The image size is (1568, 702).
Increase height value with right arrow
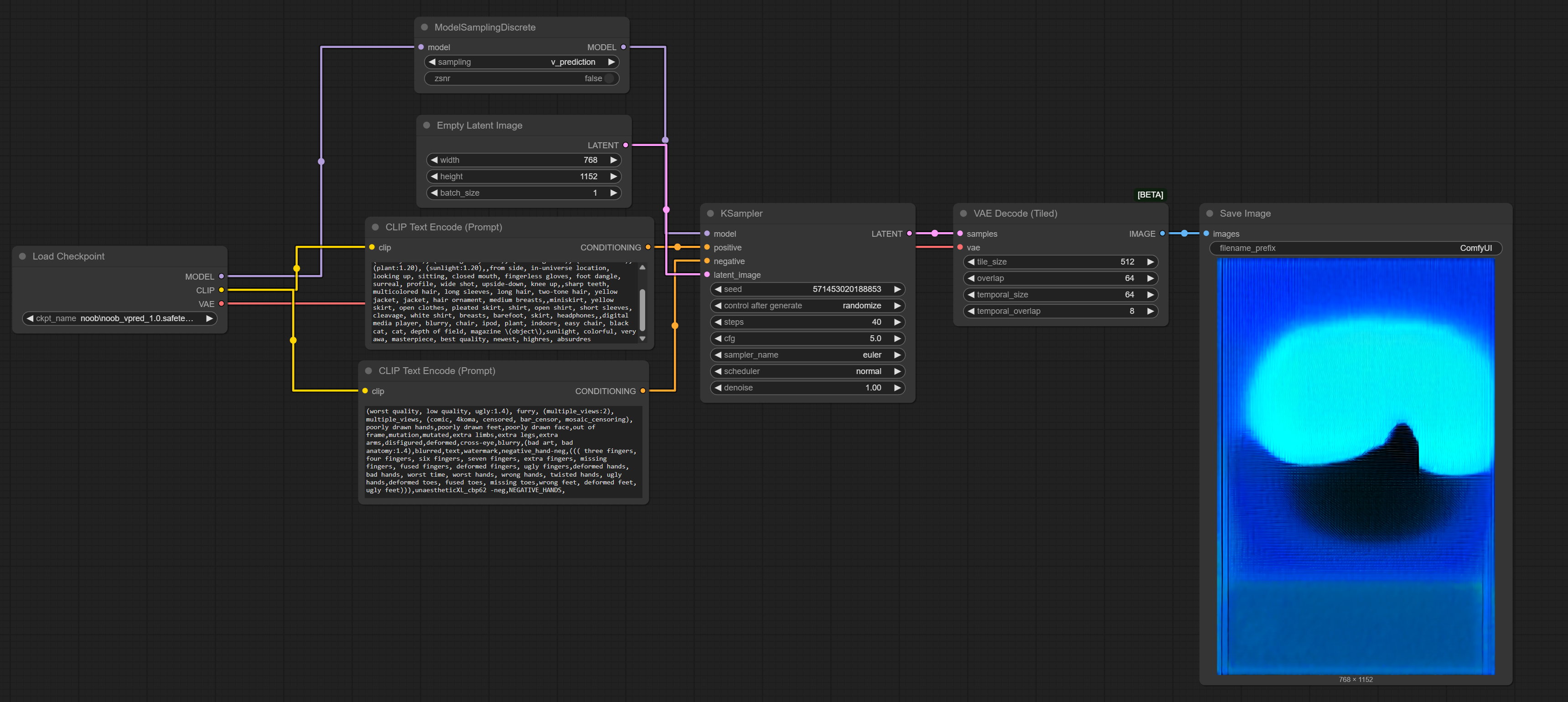[x=614, y=177]
